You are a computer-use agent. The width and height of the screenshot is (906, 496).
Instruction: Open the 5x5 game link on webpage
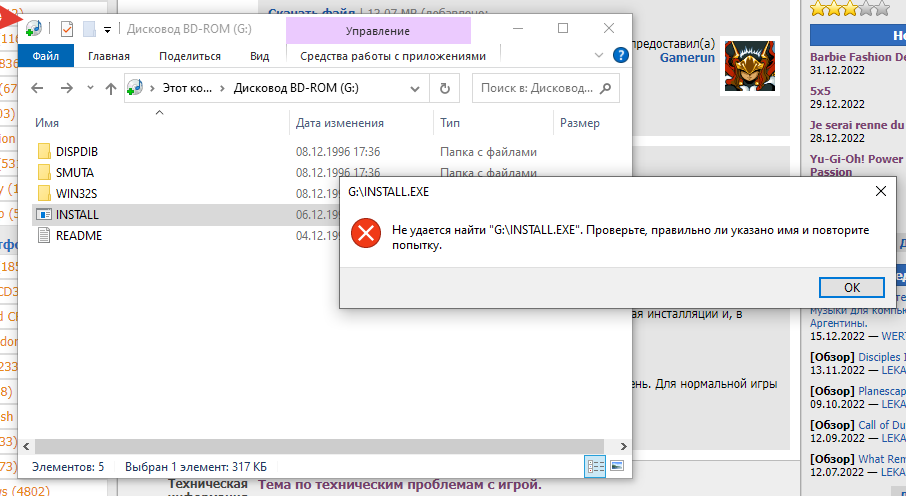(820, 91)
